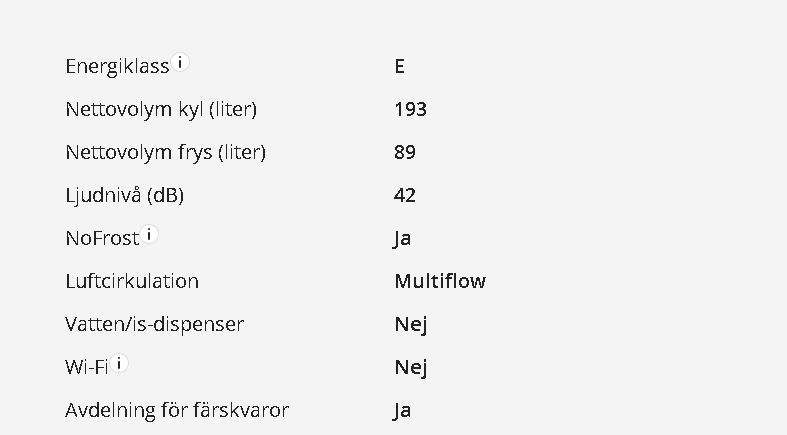
Task: Select the Nettovolym kyl (liter) label
Action: pos(161,109)
